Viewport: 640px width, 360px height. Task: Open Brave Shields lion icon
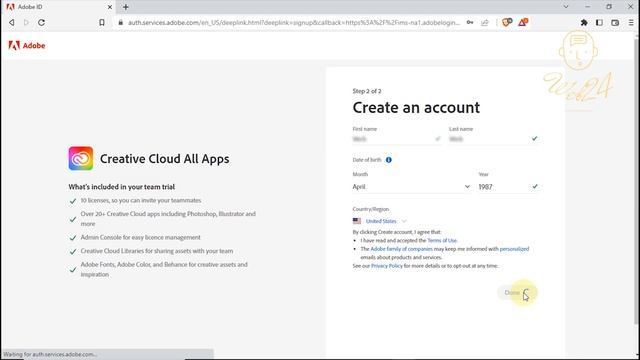507,22
